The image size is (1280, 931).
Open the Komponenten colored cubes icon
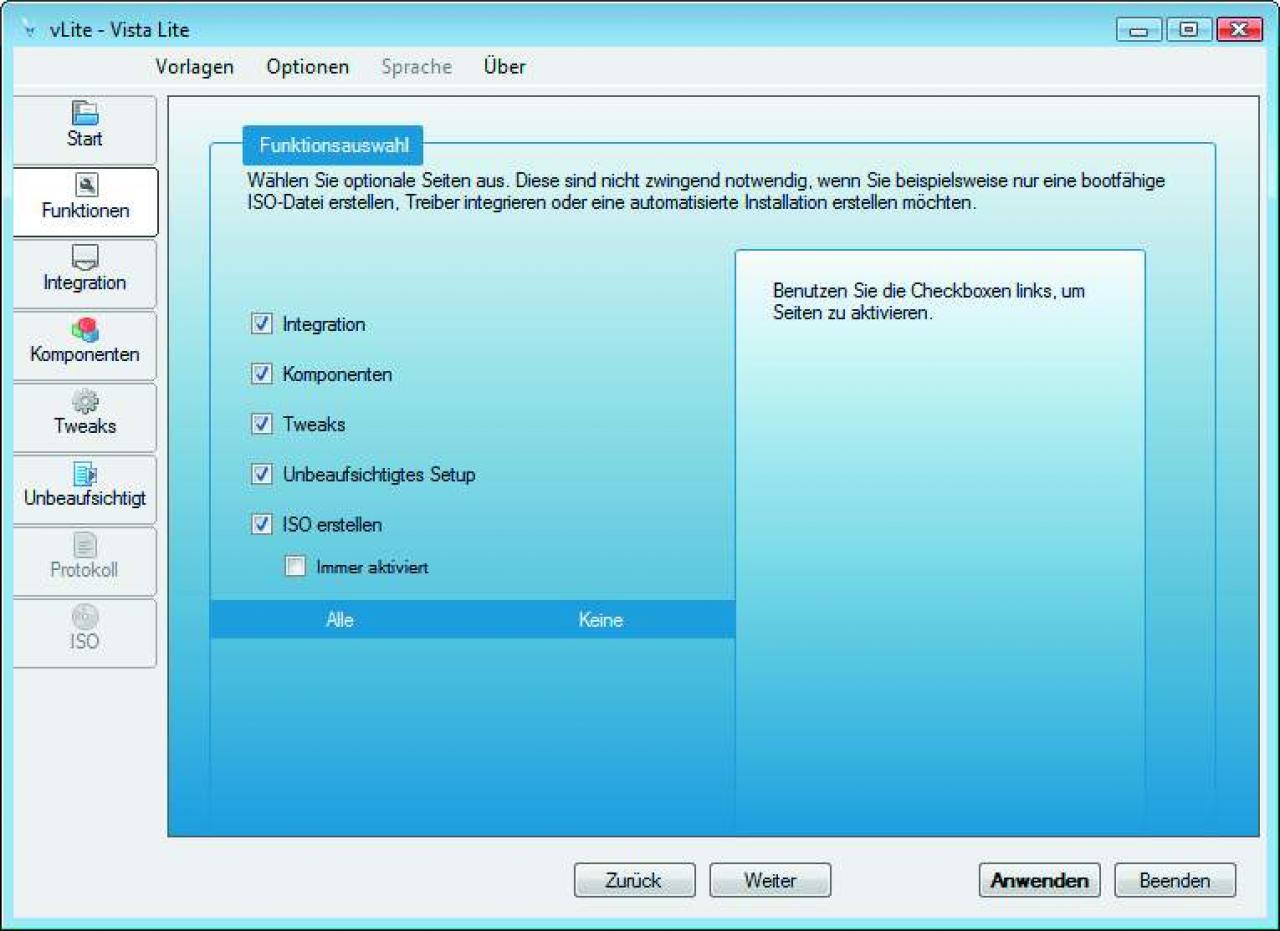coord(85,329)
